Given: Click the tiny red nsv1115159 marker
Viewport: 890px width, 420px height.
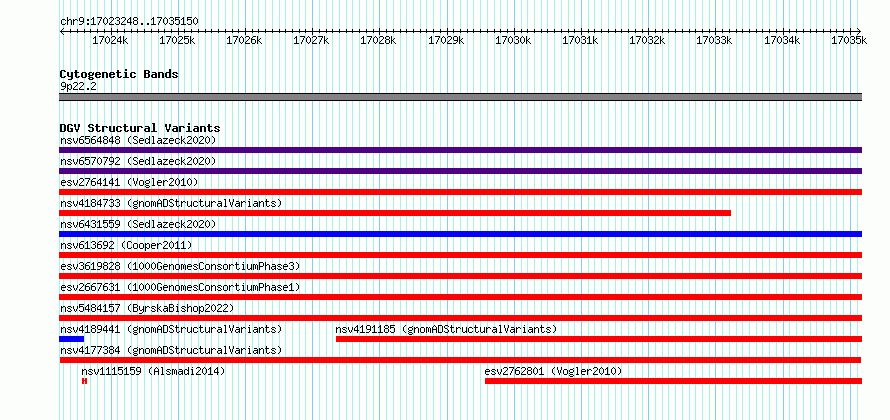Looking at the screenshot, I should coord(84,381).
